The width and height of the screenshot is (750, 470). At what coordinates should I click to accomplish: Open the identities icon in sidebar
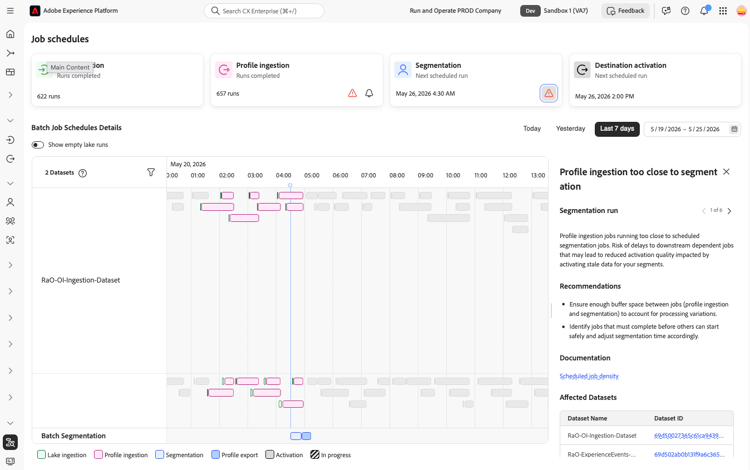(x=10, y=240)
